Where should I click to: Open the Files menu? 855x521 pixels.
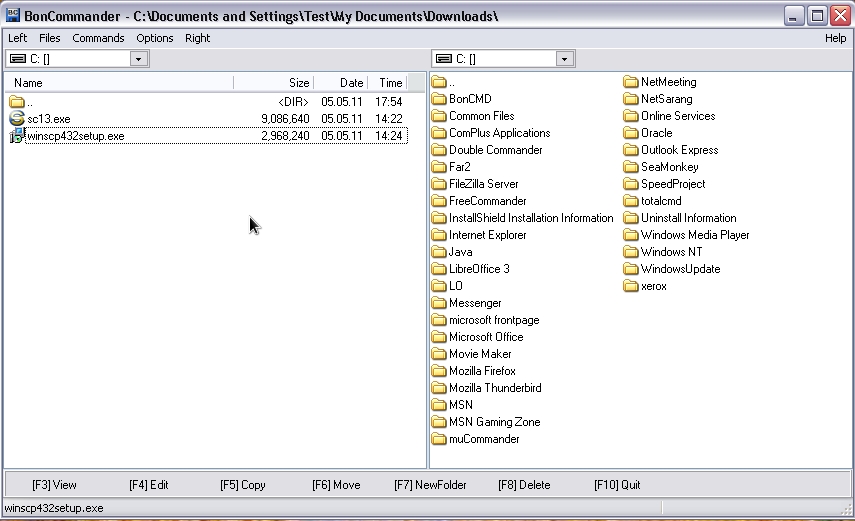50,38
